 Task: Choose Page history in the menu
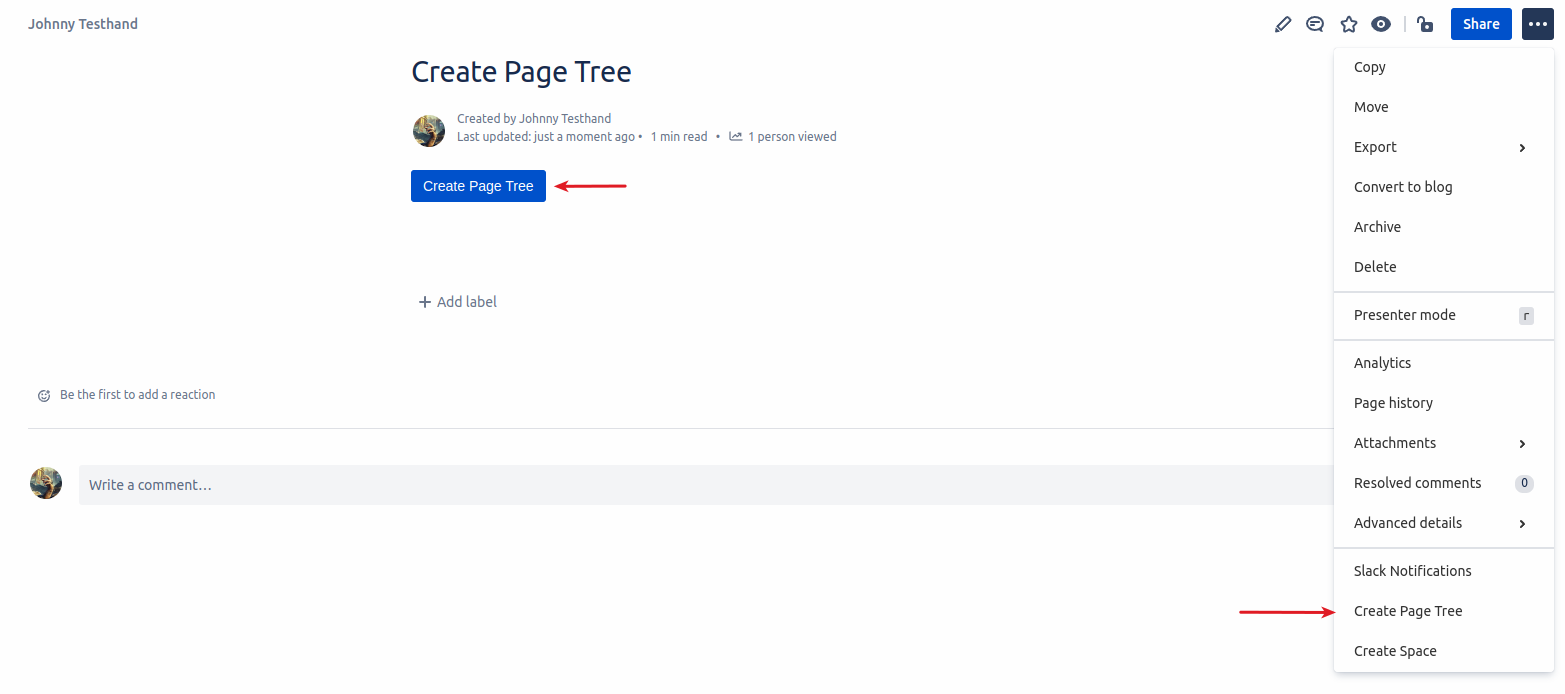click(x=1393, y=403)
